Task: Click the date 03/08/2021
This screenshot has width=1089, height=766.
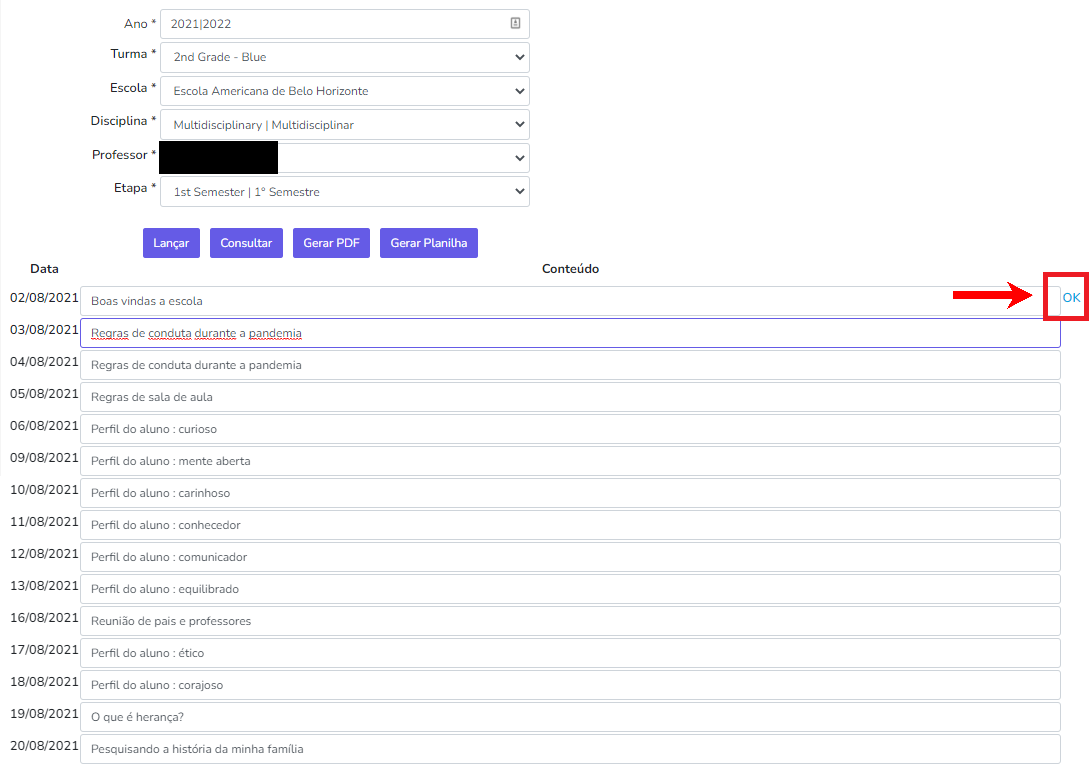Action: pyautogui.click(x=44, y=329)
